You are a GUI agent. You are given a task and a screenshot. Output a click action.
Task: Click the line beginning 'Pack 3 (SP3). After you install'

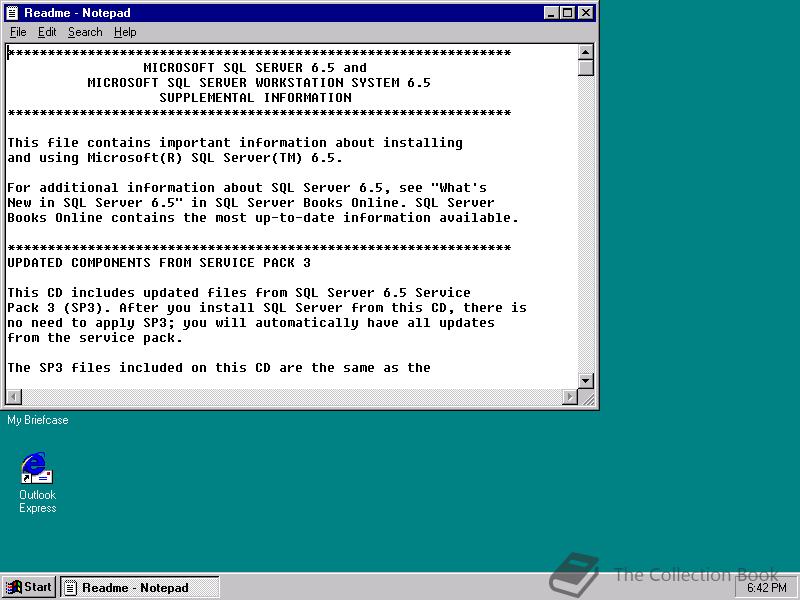click(x=267, y=308)
